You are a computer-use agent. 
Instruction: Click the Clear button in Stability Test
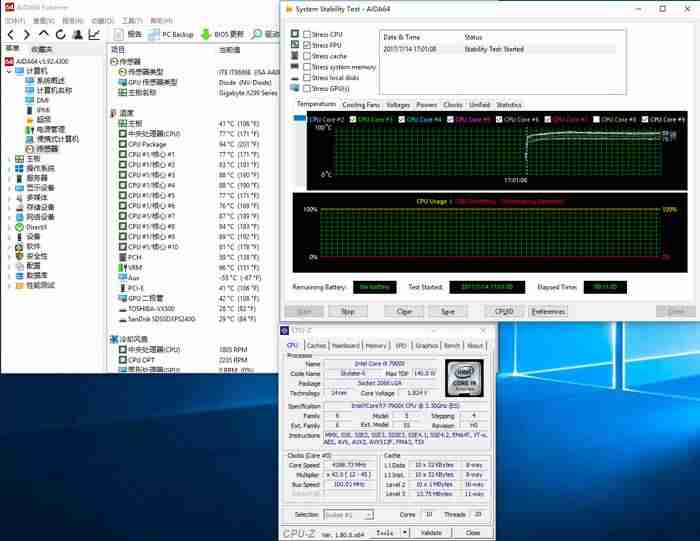[x=404, y=312]
